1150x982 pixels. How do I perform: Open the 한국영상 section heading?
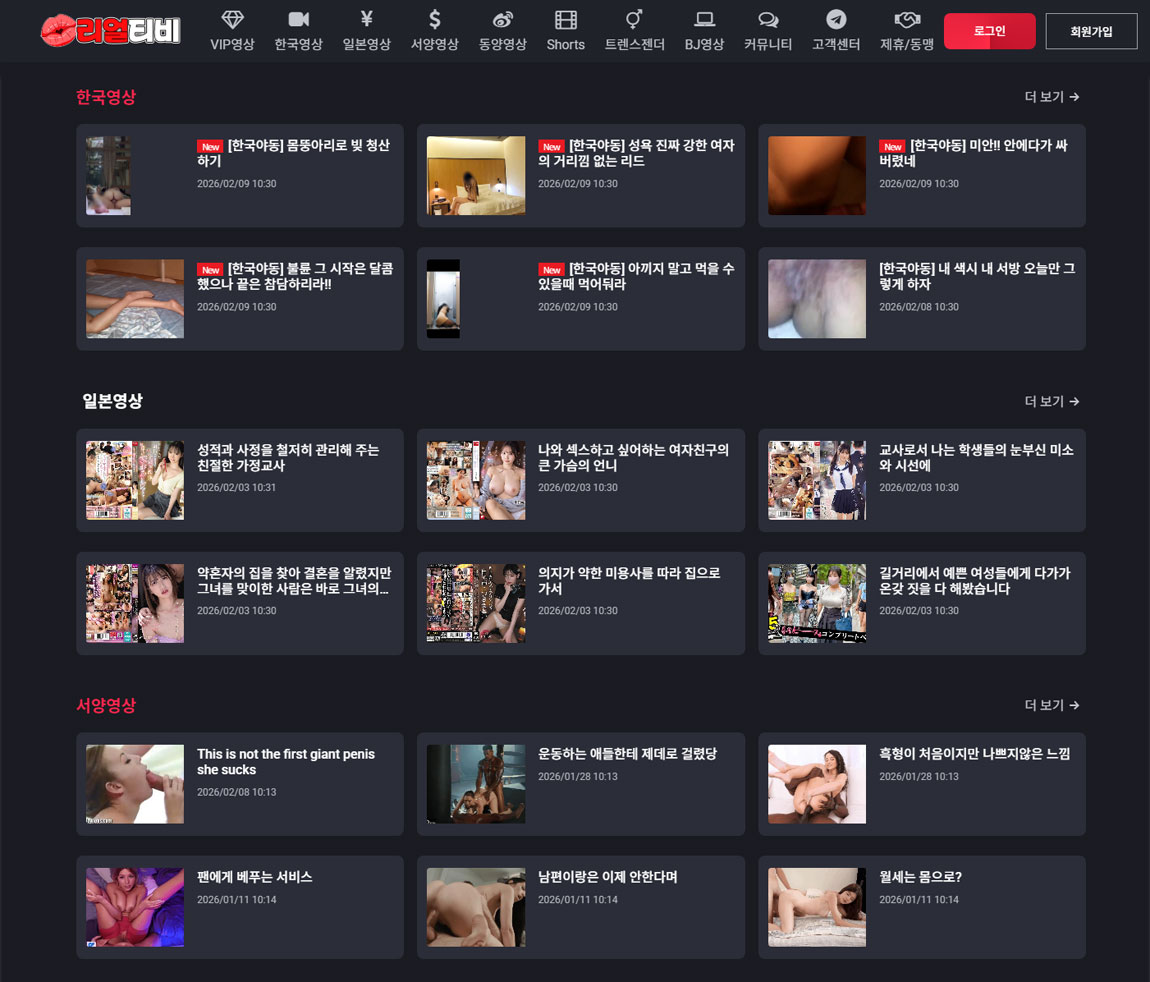click(x=106, y=97)
